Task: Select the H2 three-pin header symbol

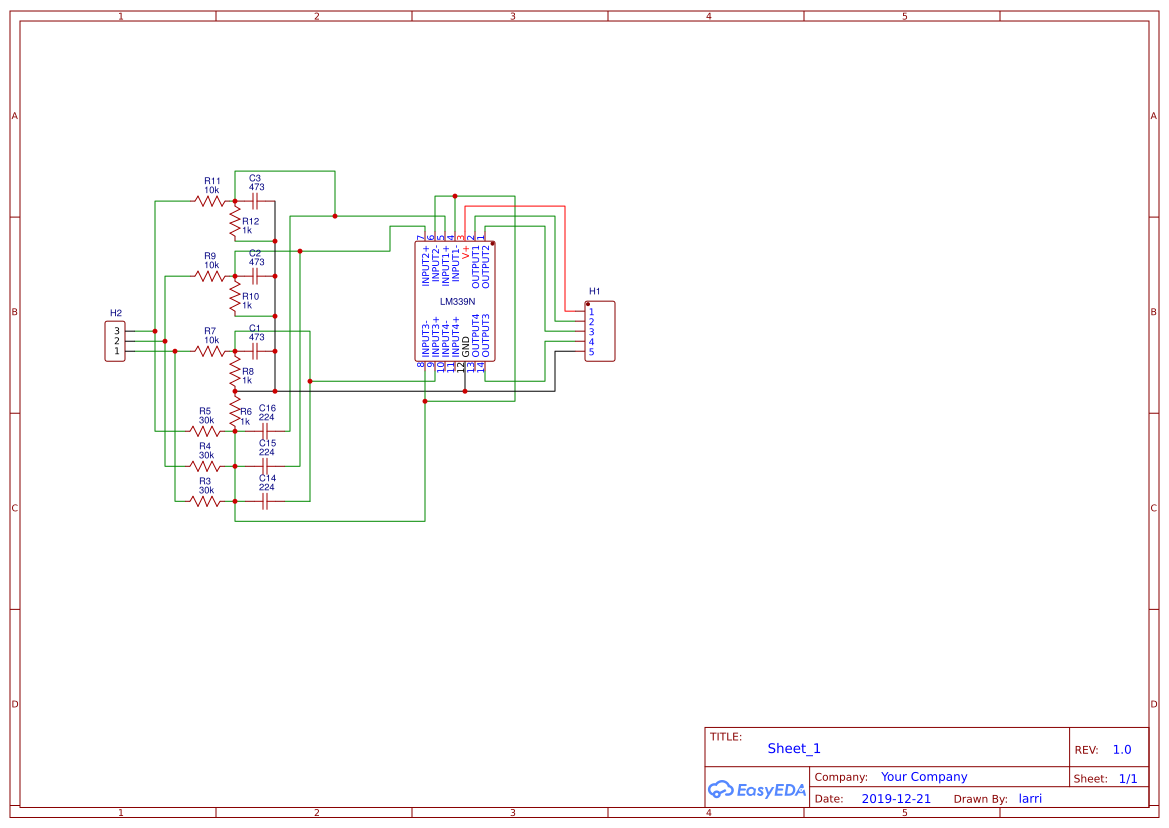Action: [115, 341]
